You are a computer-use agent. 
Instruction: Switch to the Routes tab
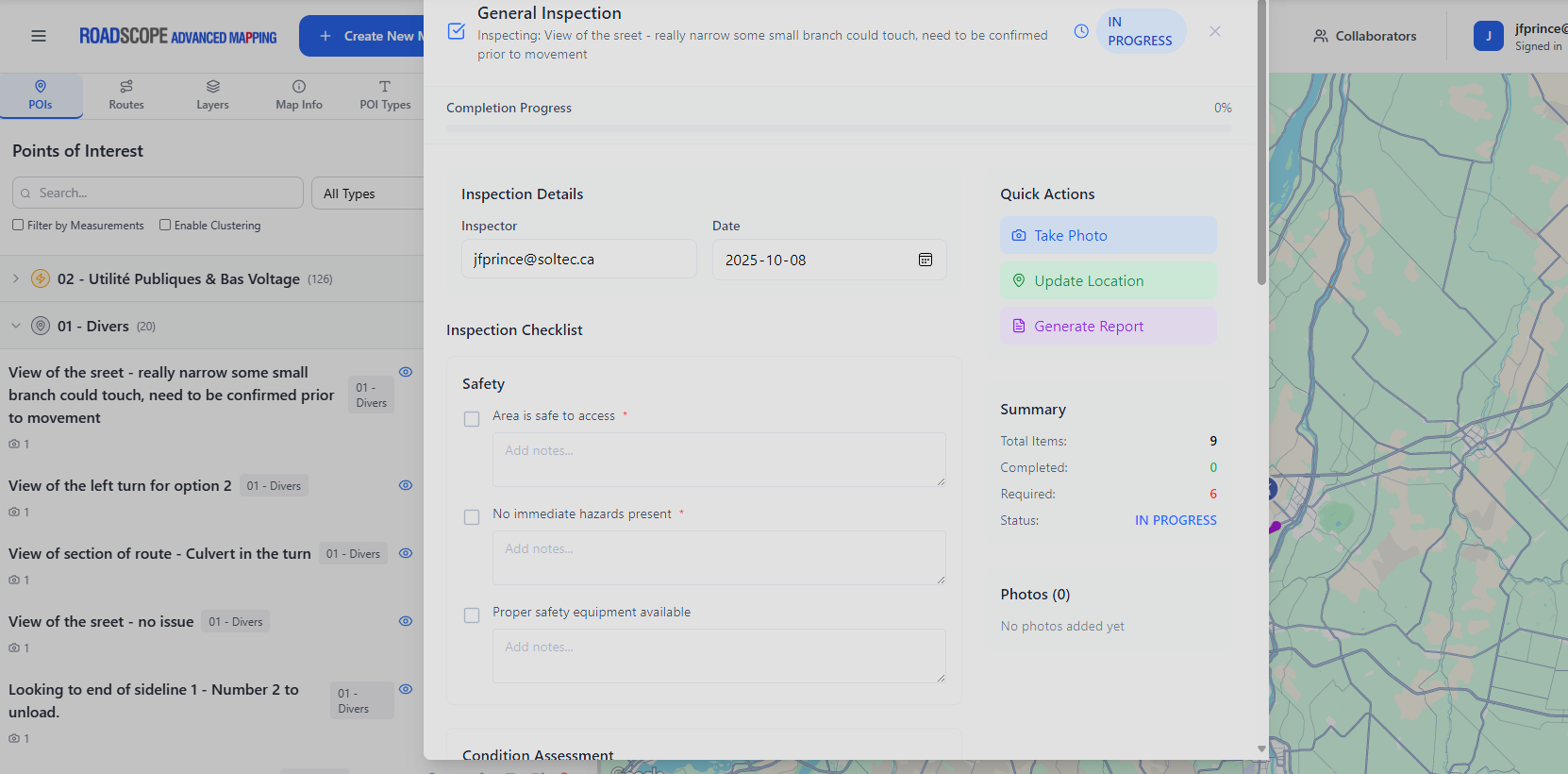coord(126,95)
